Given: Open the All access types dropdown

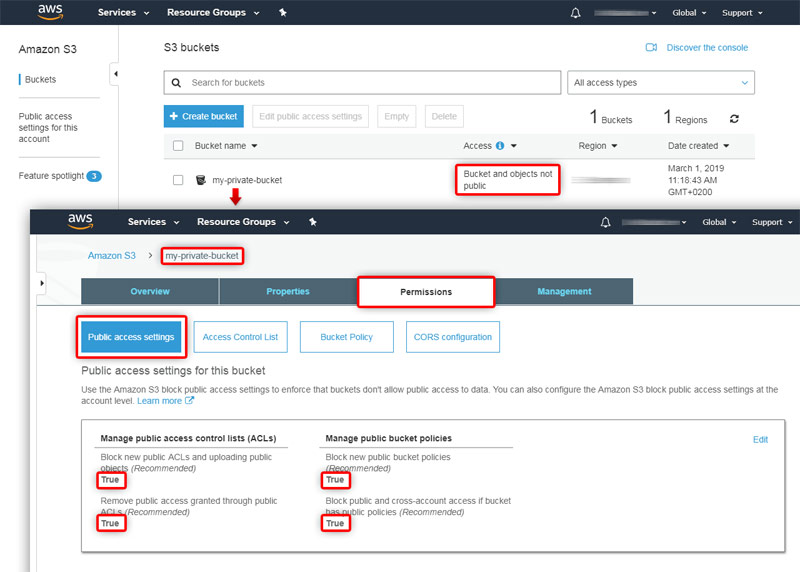Looking at the screenshot, I should (661, 83).
